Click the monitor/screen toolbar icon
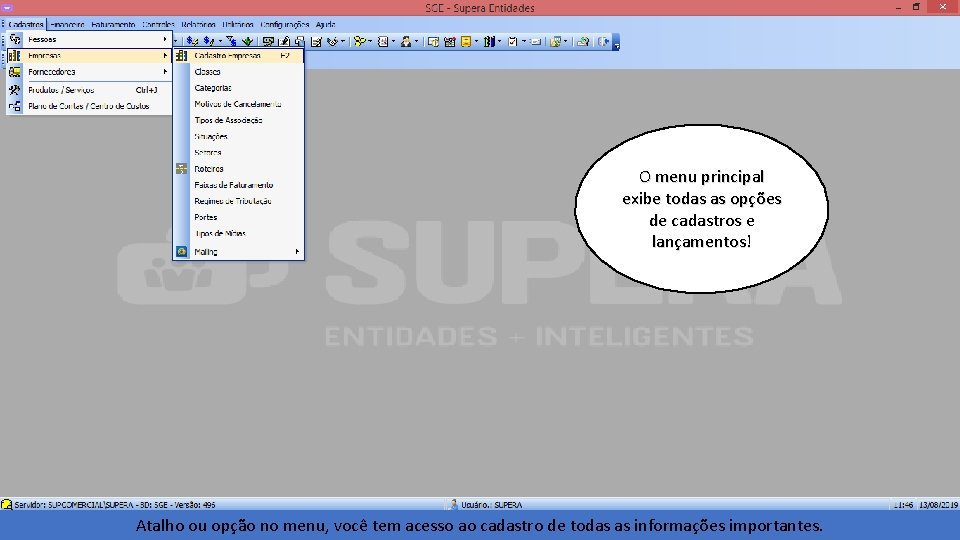 click(x=268, y=42)
